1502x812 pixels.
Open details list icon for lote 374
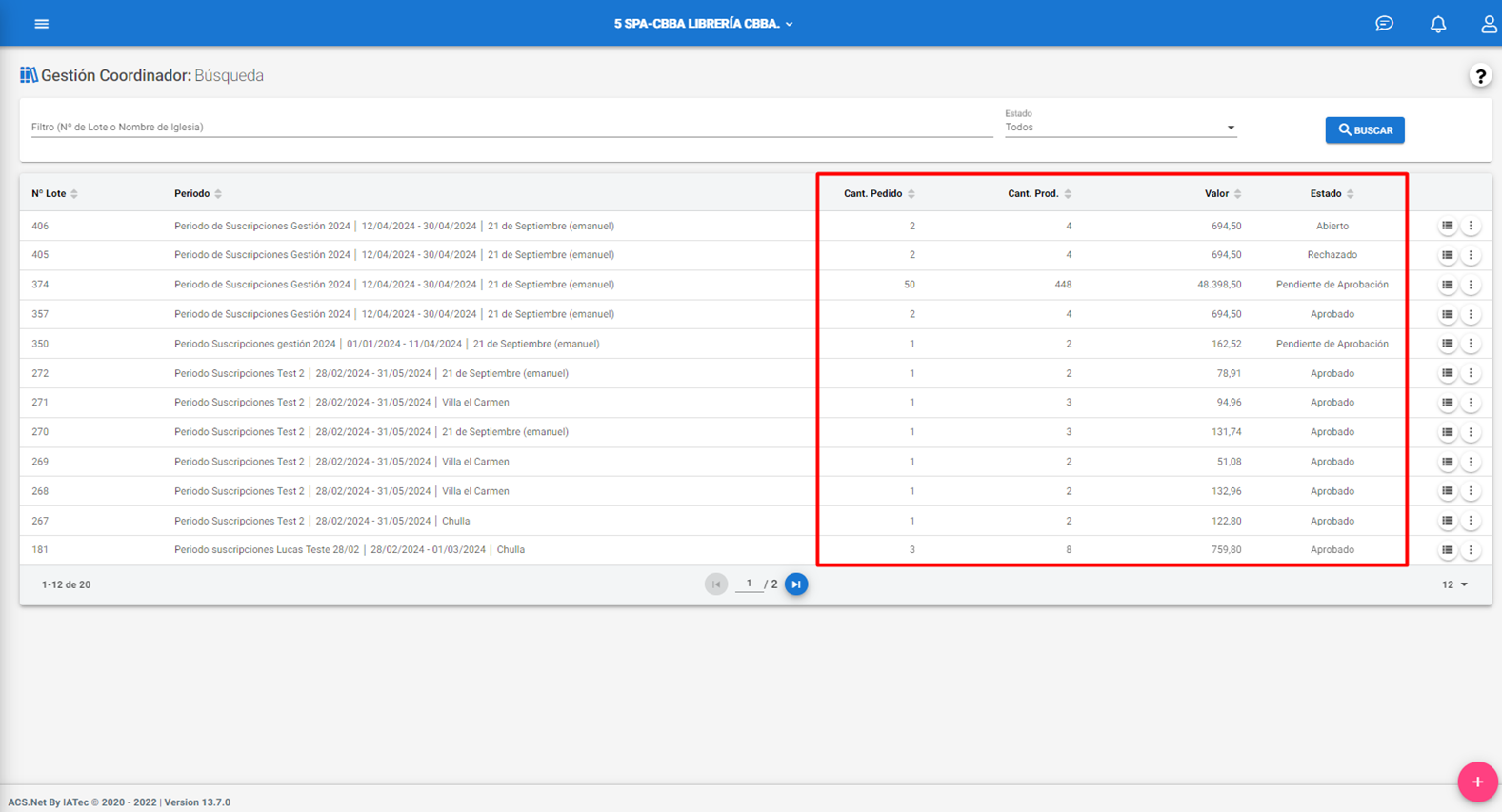[x=1447, y=285]
